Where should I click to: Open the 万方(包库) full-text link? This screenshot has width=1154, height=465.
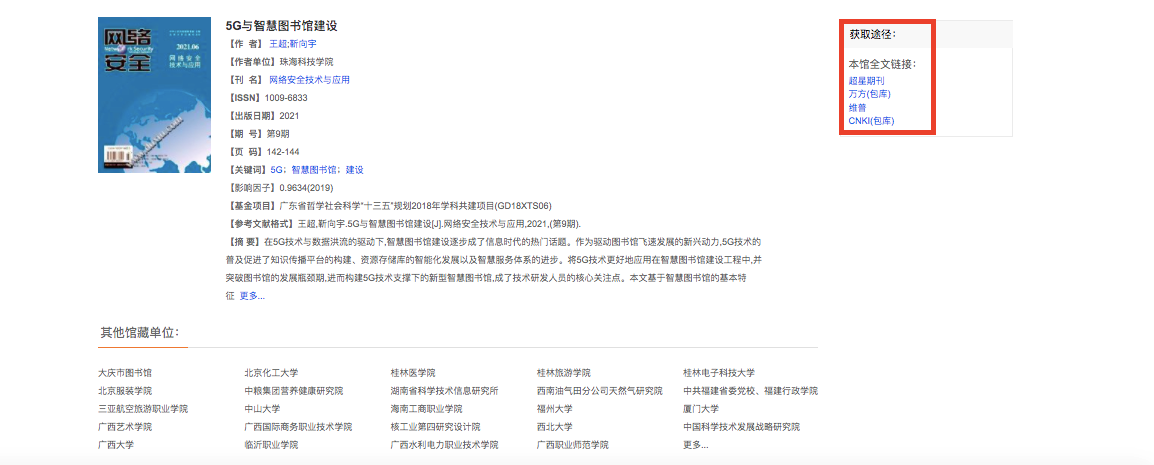(869, 94)
